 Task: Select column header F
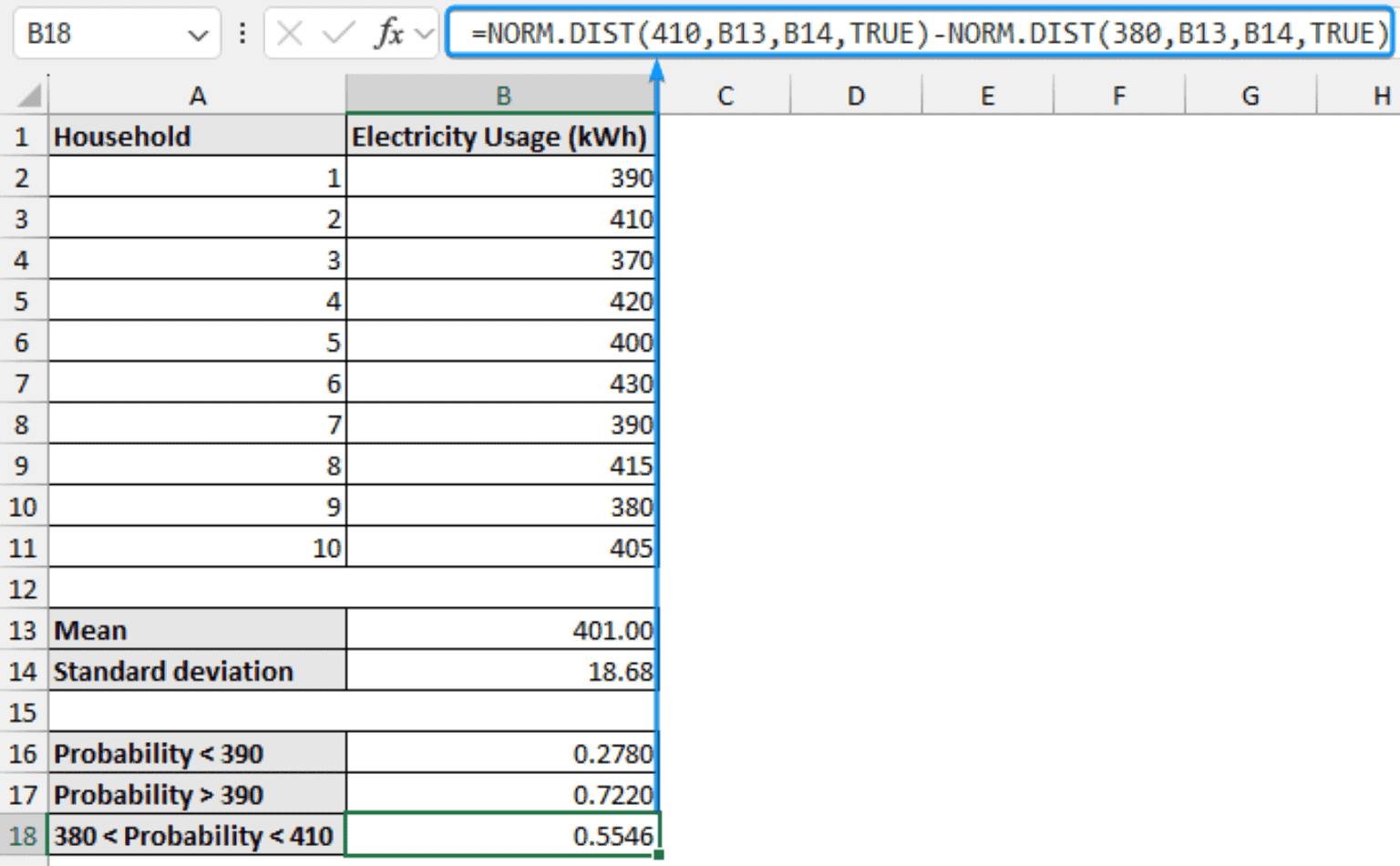(1117, 95)
